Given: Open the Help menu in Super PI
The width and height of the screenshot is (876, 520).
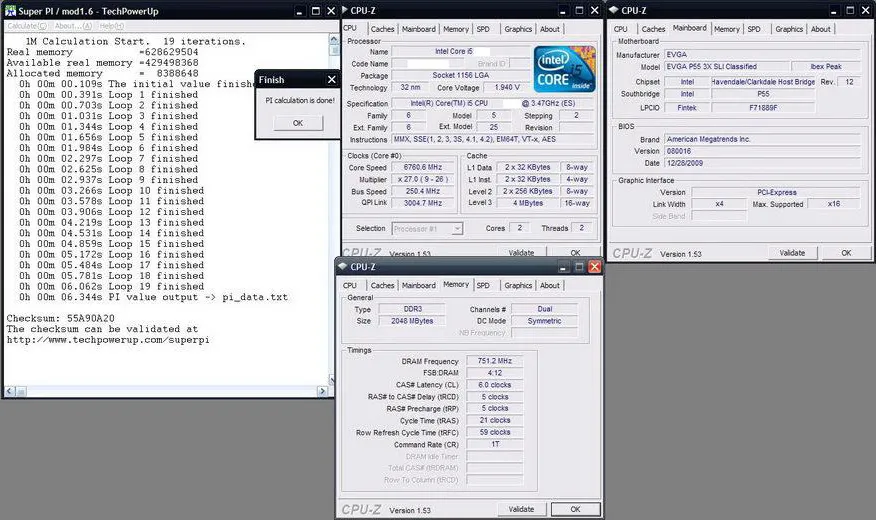Looking at the screenshot, I should coord(112,25).
